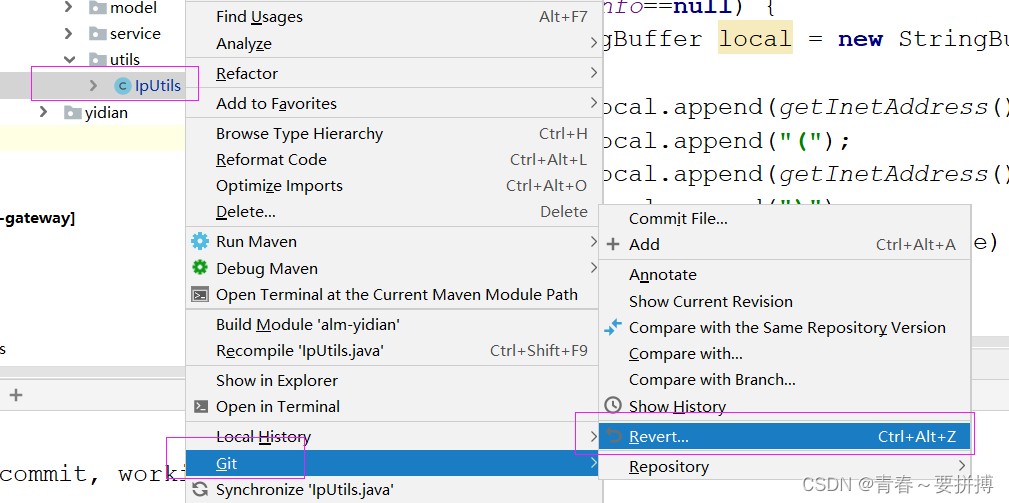Click the terminal icon beside Open Terminal at Maven Module Path
This screenshot has height=503, width=1009.
coord(200,294)
